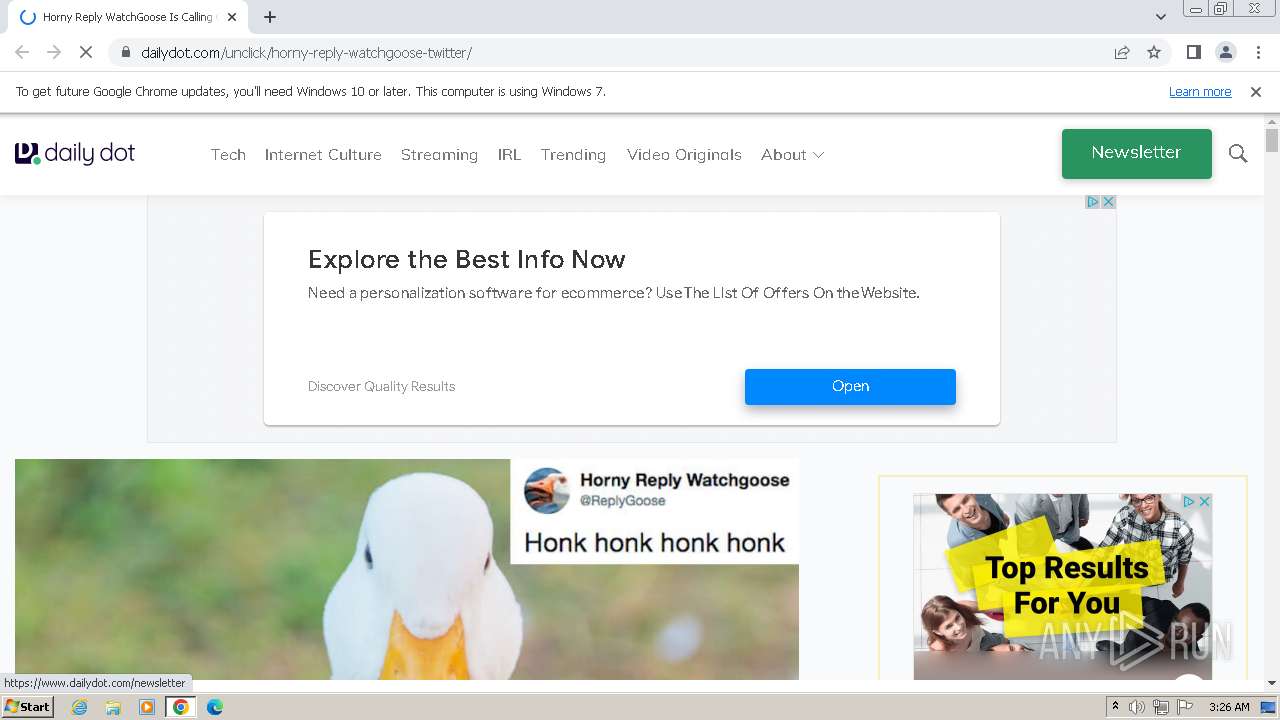The image size is (1280, 720).
Task: Launch Windows Media Player from taskbar
Action: coord(147,707)
